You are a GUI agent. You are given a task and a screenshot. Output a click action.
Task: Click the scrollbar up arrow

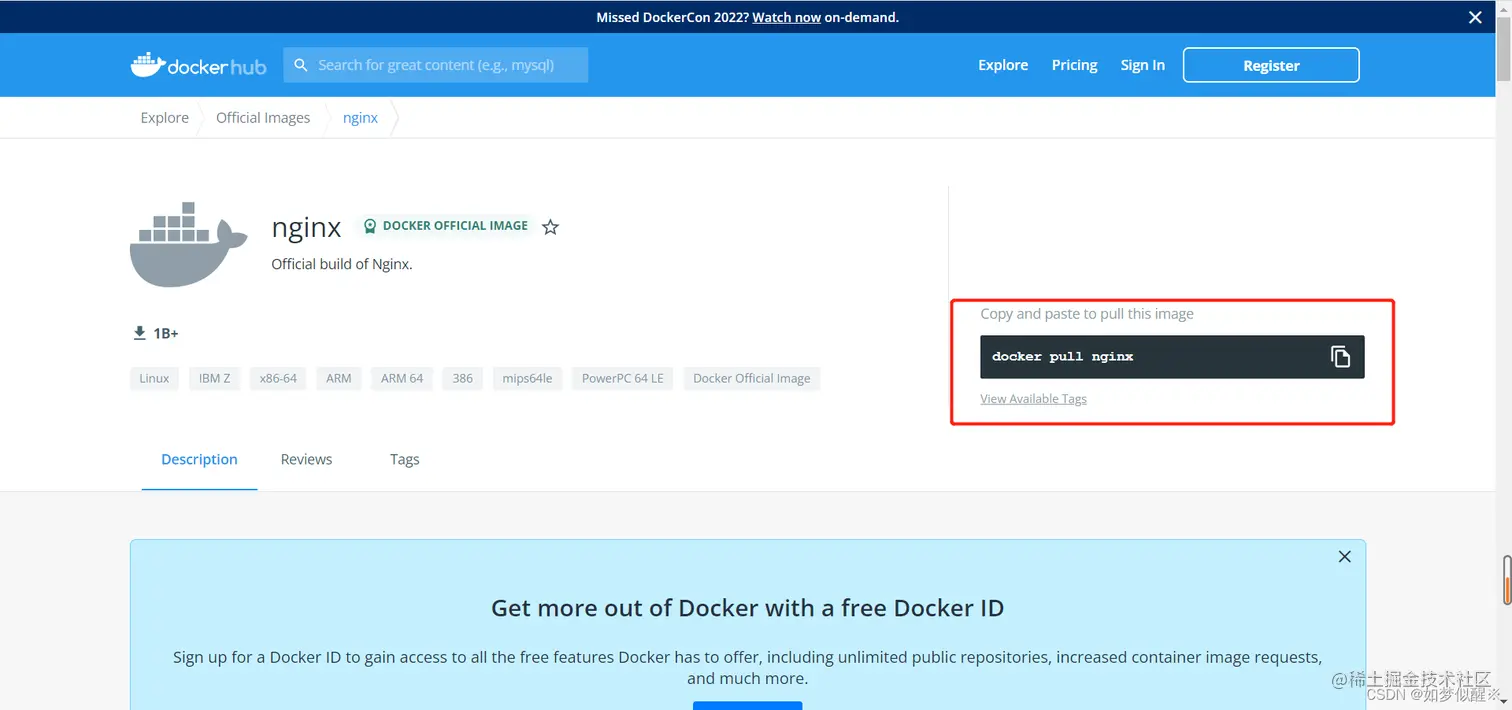[1503, 8]
